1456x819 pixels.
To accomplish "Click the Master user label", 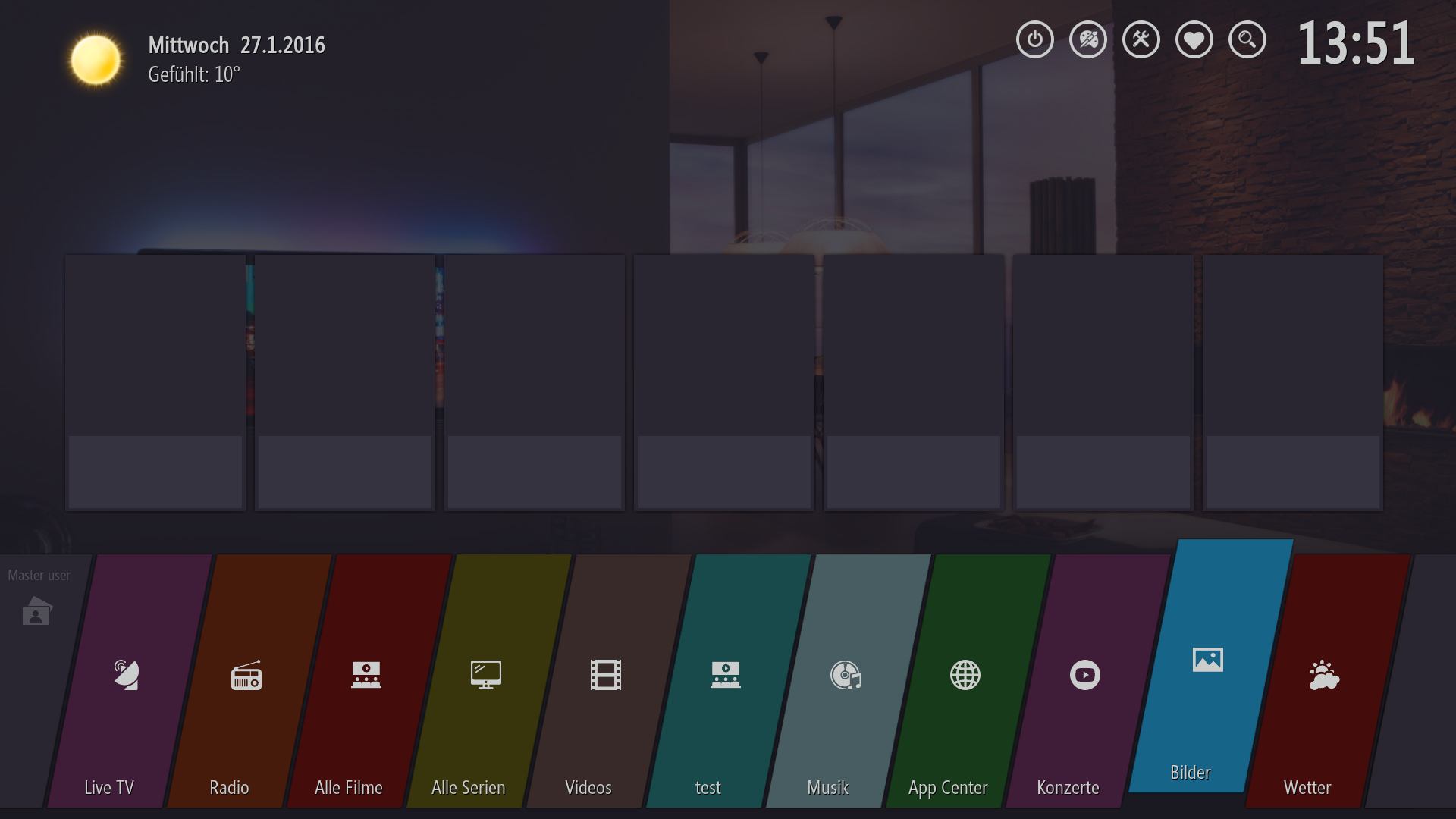I will [39, 575].
